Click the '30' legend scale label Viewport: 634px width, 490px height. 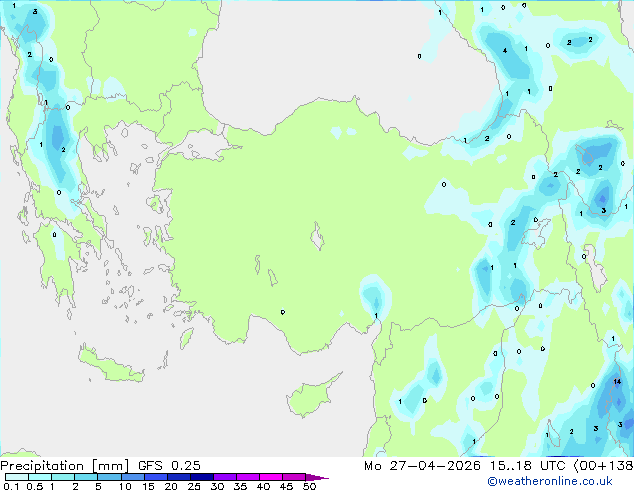[x=217, y=486]
